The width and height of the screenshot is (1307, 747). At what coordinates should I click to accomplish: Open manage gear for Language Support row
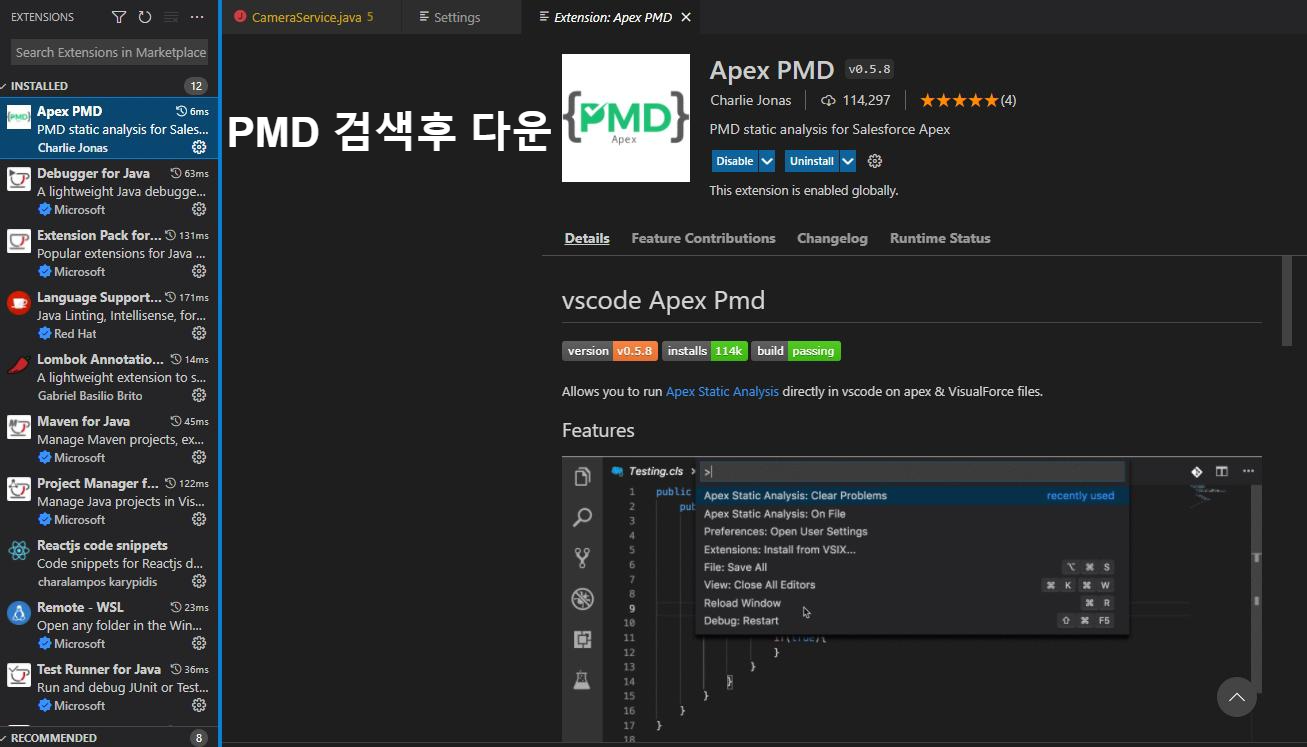199,333
